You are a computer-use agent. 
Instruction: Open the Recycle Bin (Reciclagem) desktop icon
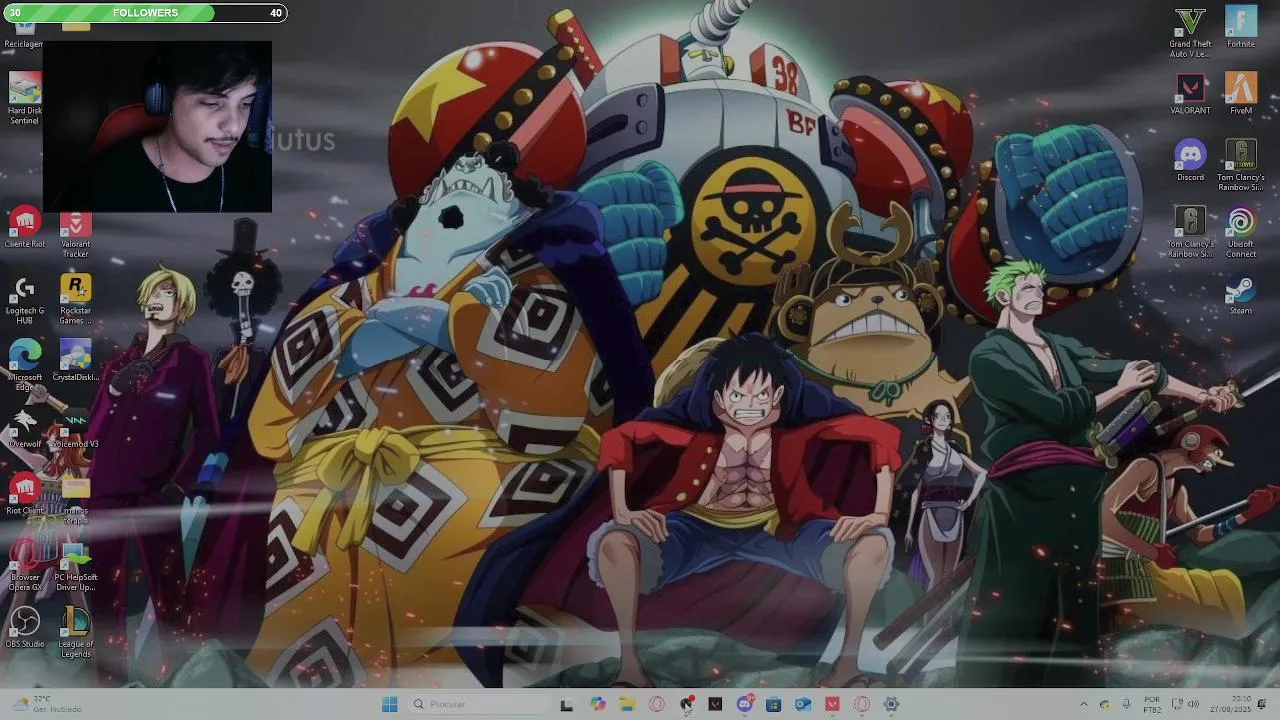(x=24, y=35)
